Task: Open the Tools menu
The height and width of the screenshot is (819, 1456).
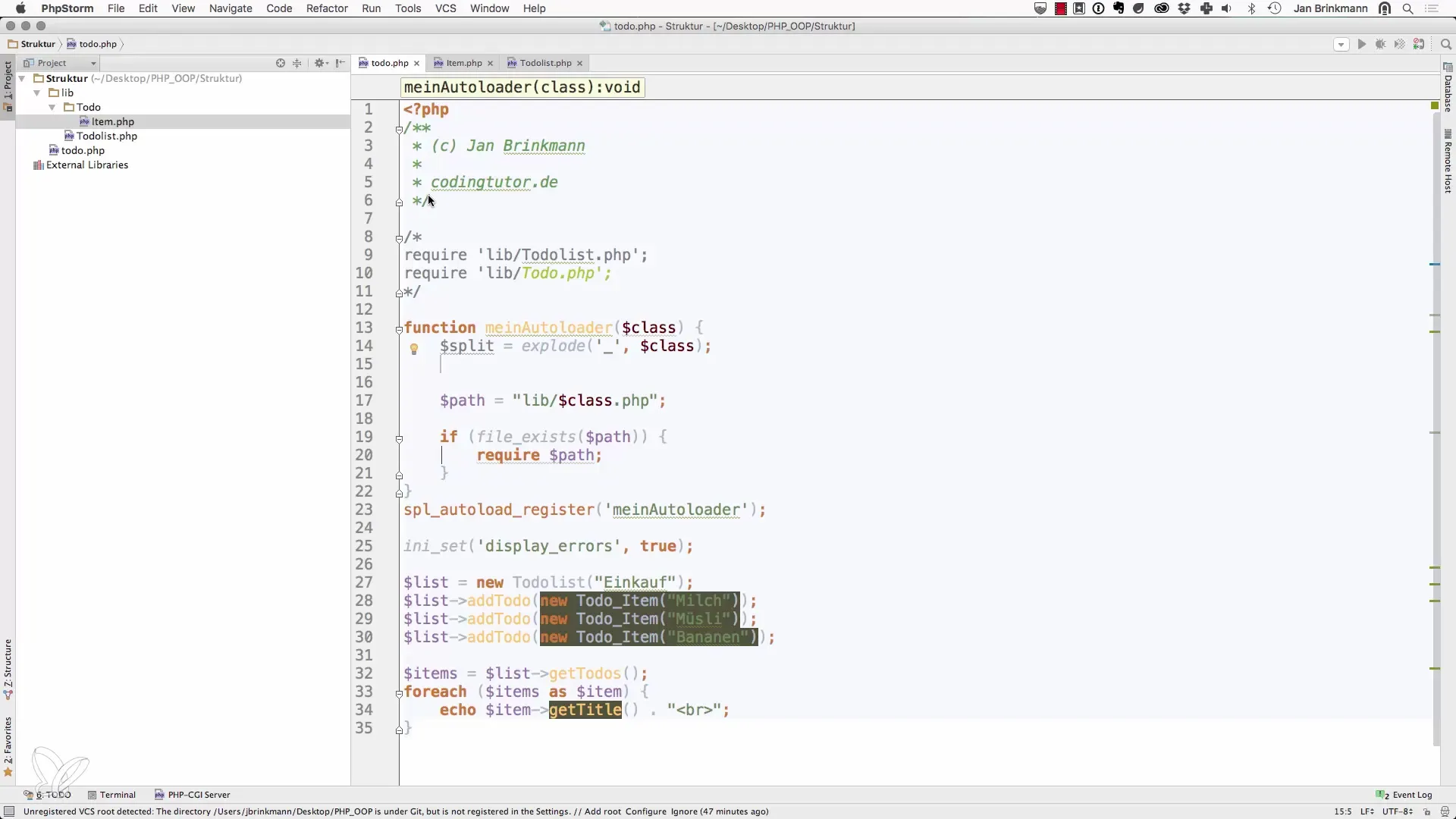Action: pyautogui.click(x=408, y=8)
